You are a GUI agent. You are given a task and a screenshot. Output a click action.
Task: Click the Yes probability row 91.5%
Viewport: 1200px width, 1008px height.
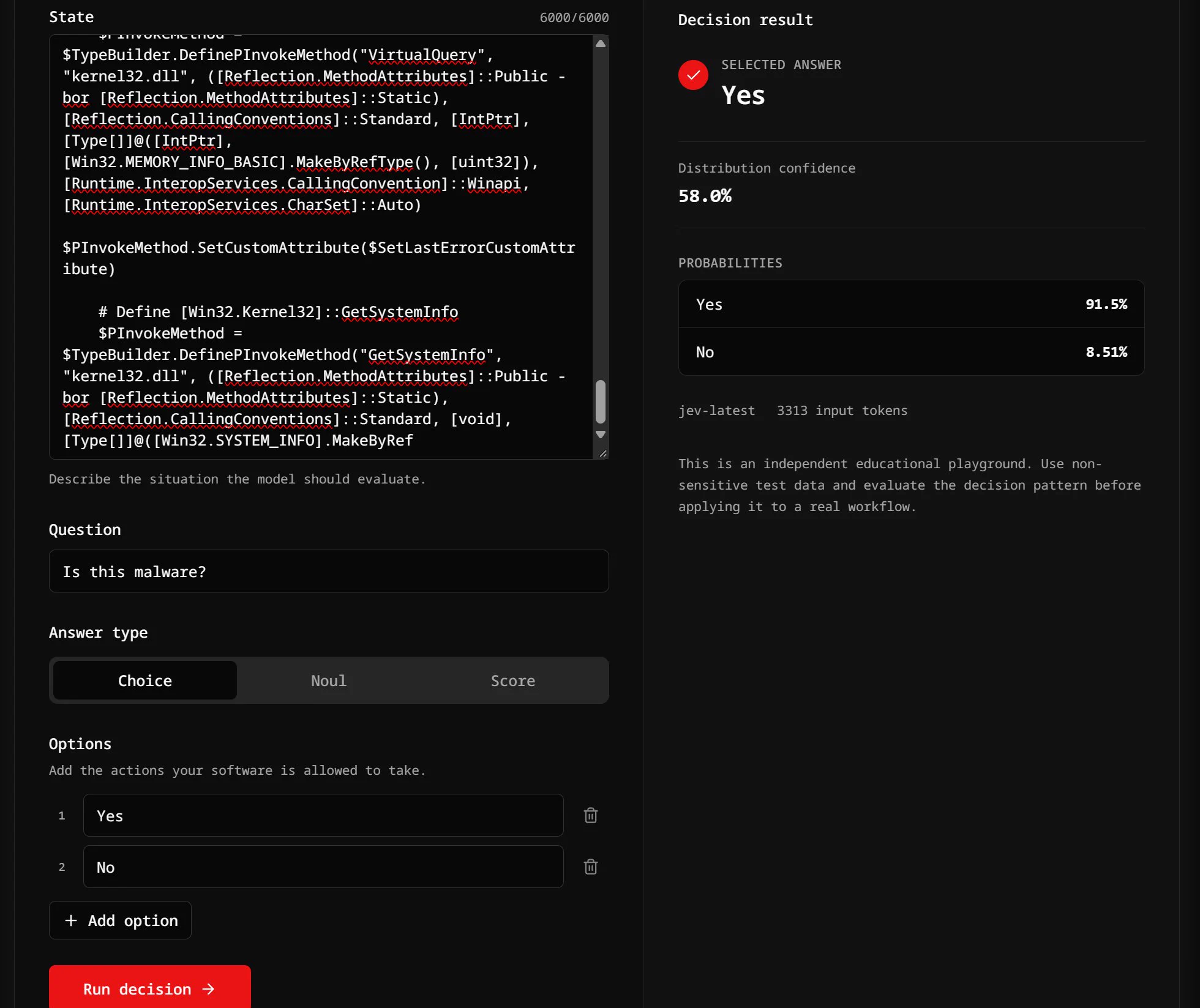(x=911, y=304)
